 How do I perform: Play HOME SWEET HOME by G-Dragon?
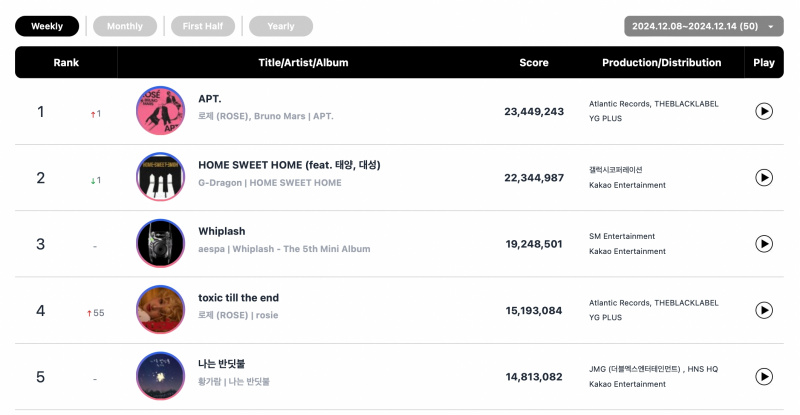[763, 178]
